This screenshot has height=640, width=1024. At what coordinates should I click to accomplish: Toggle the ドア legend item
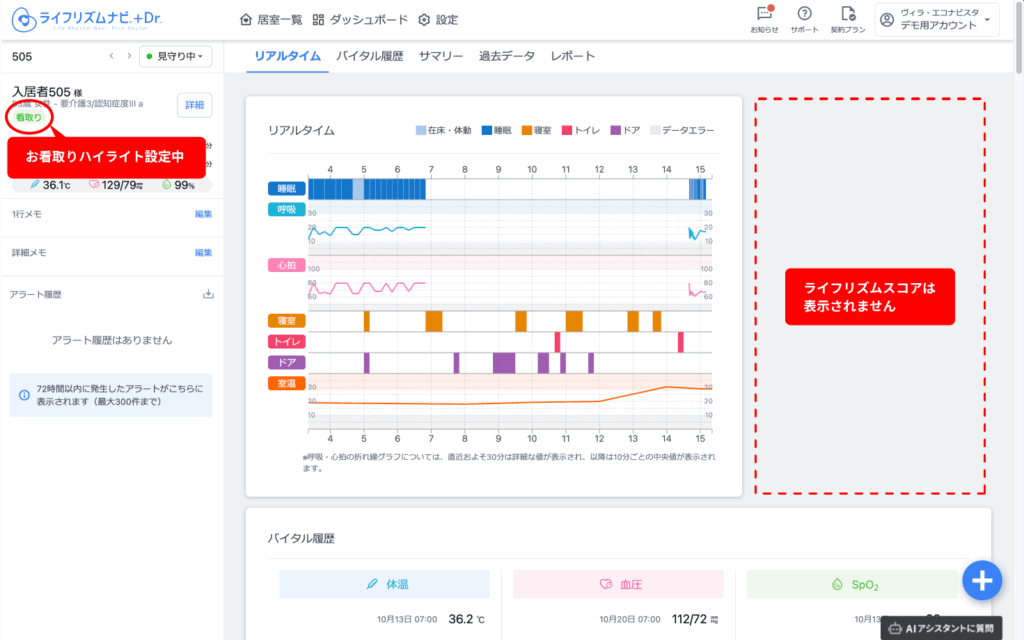(625, 130)
